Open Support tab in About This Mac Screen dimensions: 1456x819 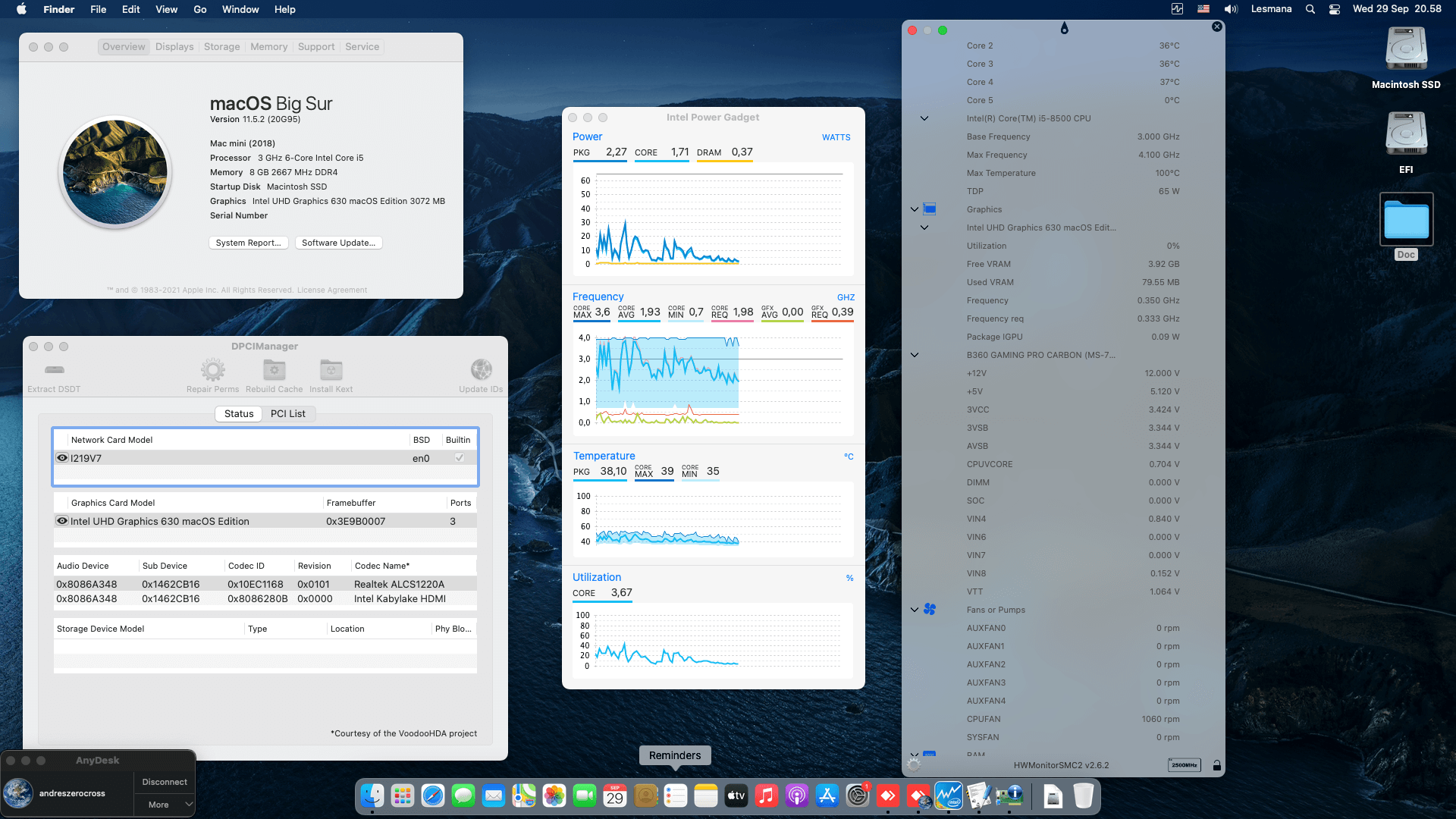pyautogui.click(x=316, y=47)
